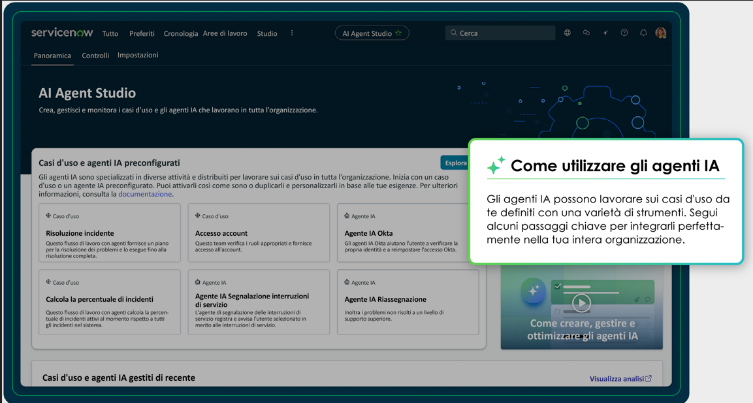
Task: Click the Casi d'uso e agenti IA preconfigurati heading
Action: pyautogui.click(x=109, y=163)
